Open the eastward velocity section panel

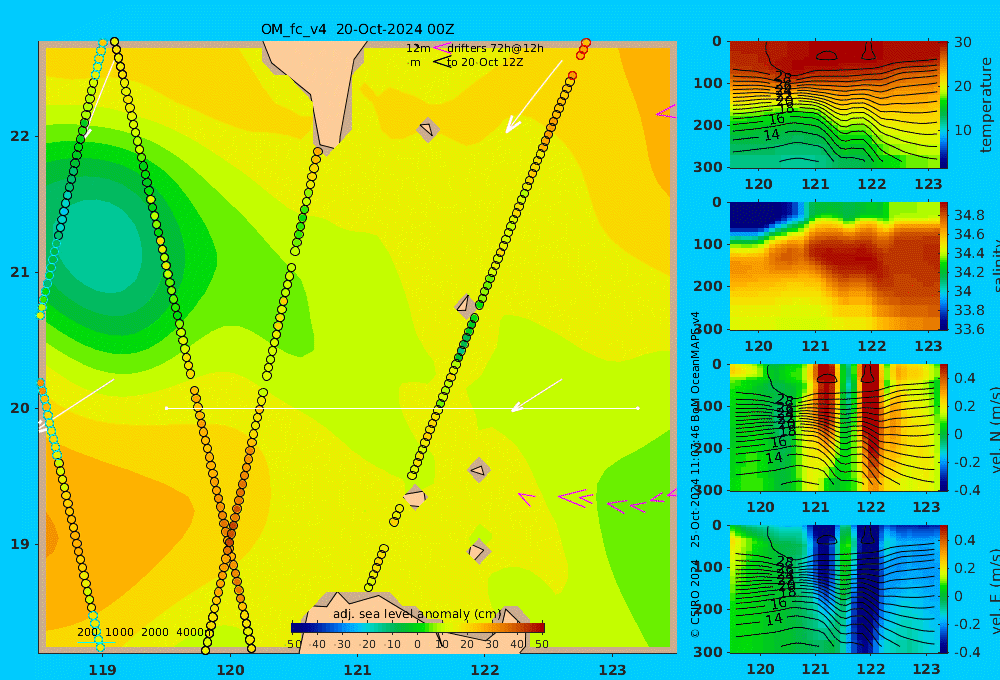[834, 589]
